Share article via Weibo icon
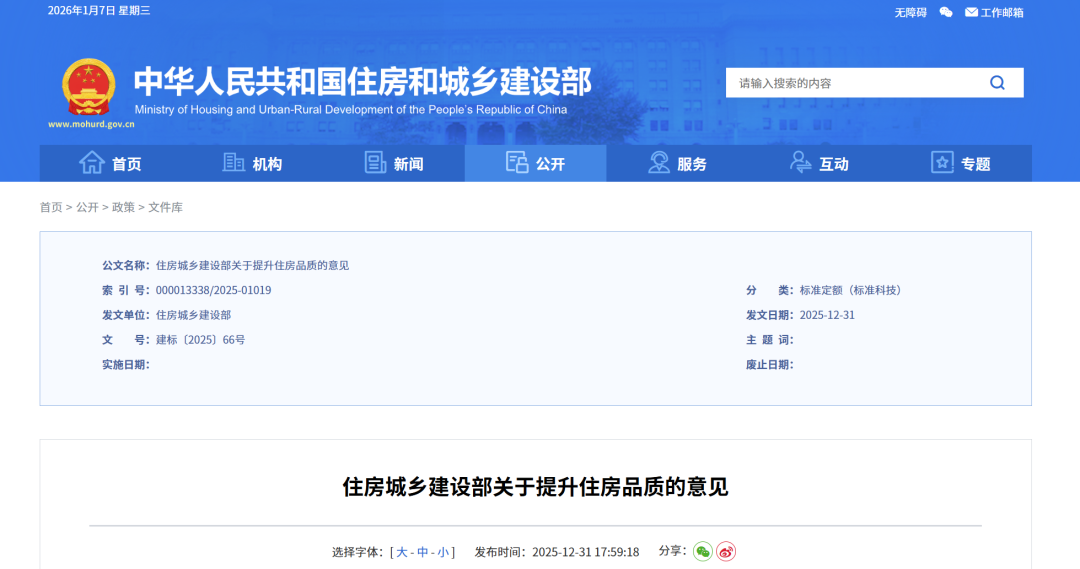This screenshot has width=1080, height=569. click(x=726, y=551)
